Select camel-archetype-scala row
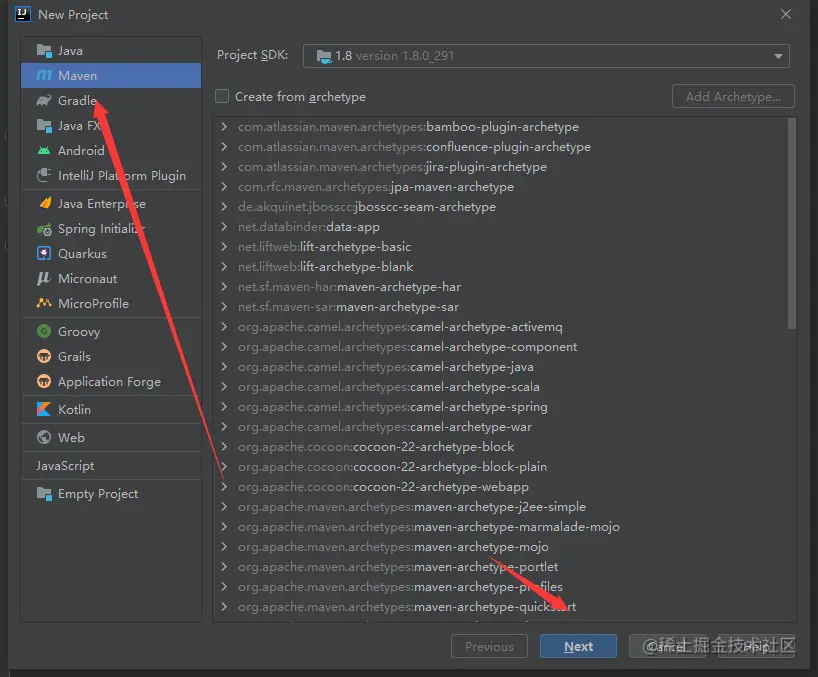 click(x=500, y=386)
